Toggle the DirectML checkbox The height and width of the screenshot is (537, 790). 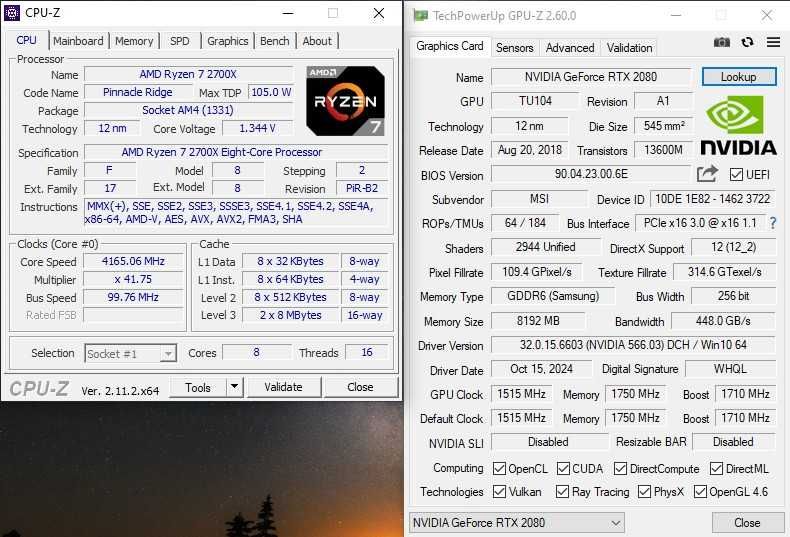click(716, 468)
